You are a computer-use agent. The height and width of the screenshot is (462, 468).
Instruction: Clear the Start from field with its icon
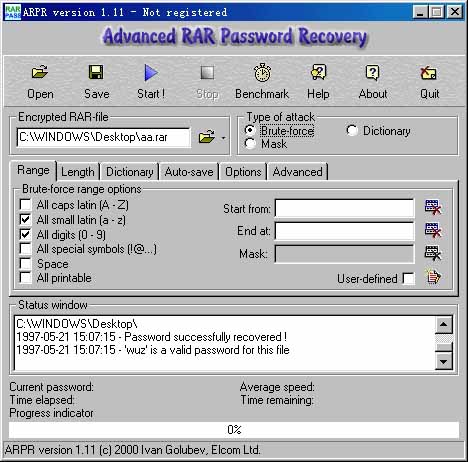pos(433,207)
